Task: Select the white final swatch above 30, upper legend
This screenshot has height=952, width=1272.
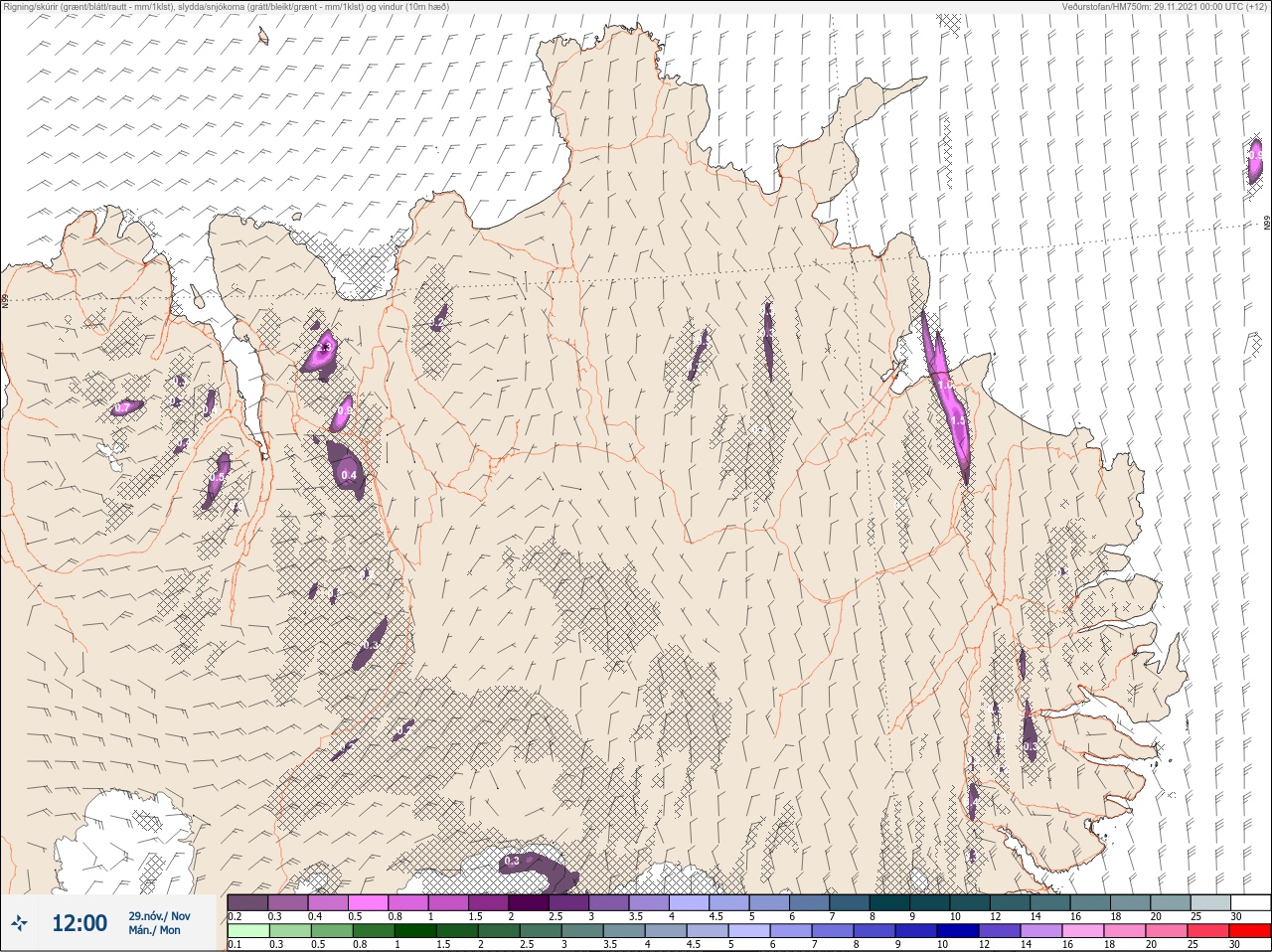Action: (1249, 902)
